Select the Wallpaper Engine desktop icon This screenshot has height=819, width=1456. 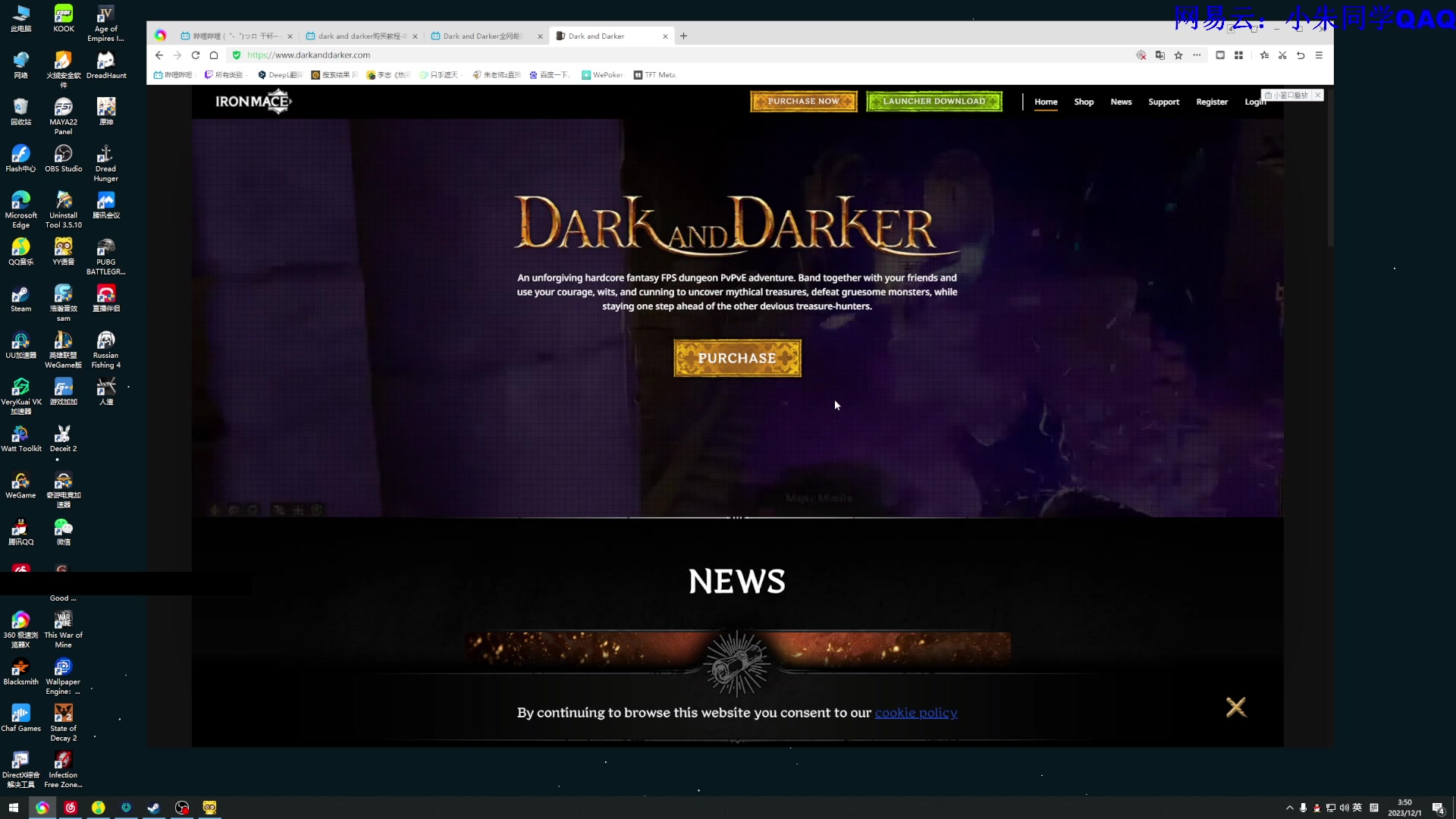(x=64, y=676)
